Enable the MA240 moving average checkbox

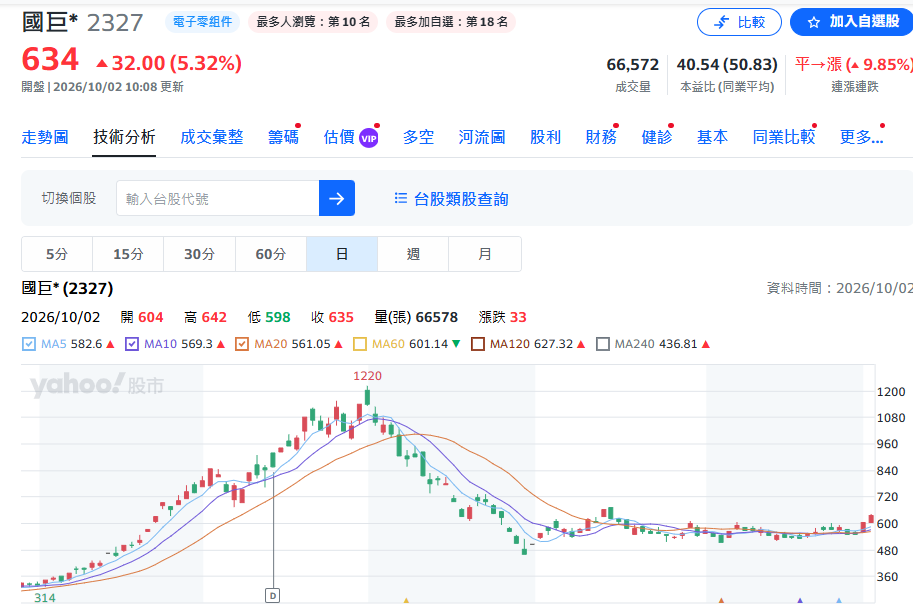[x=603, y=344]
